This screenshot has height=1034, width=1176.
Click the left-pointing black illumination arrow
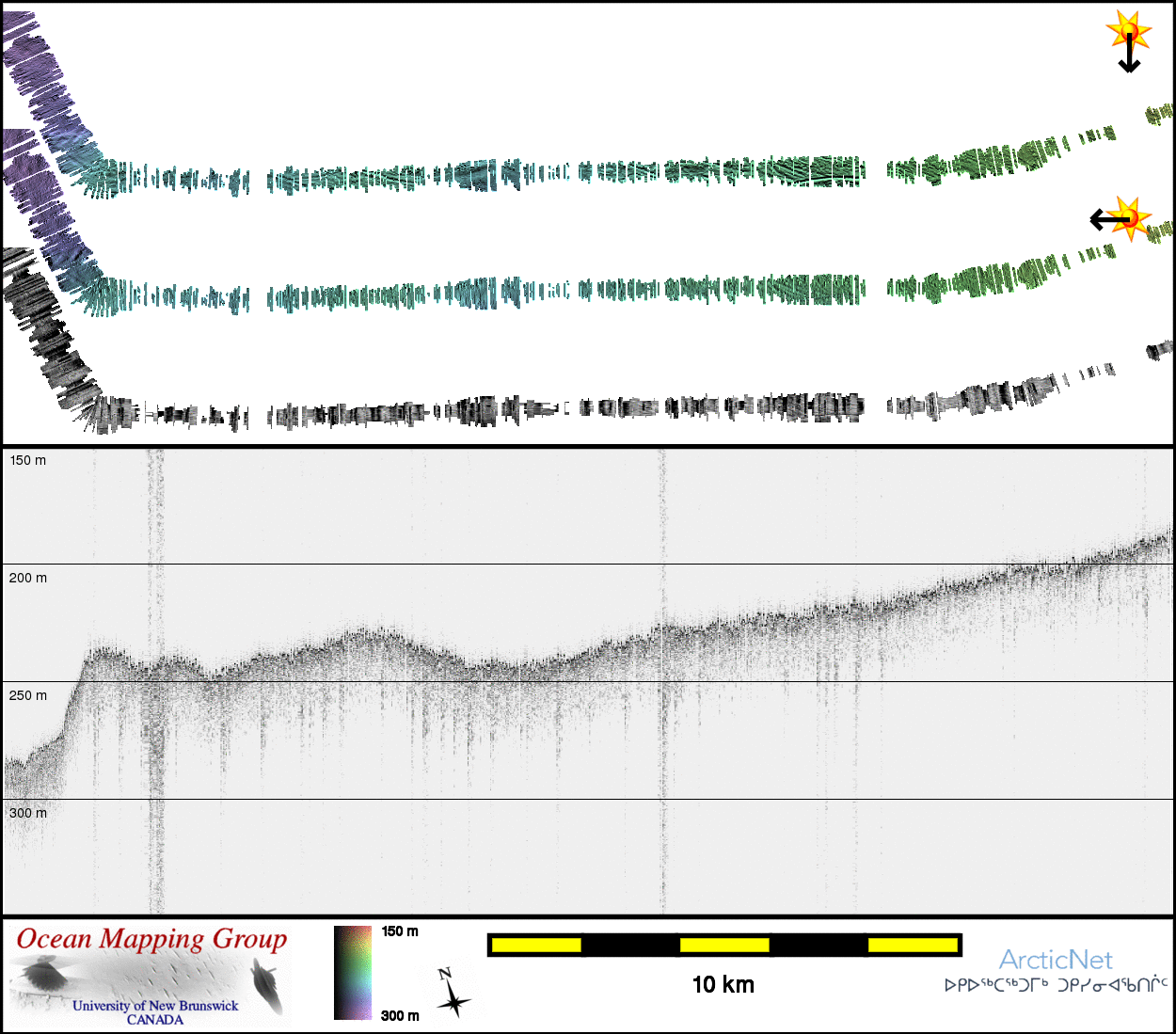pyautogui.click(x=1107, y=220)
